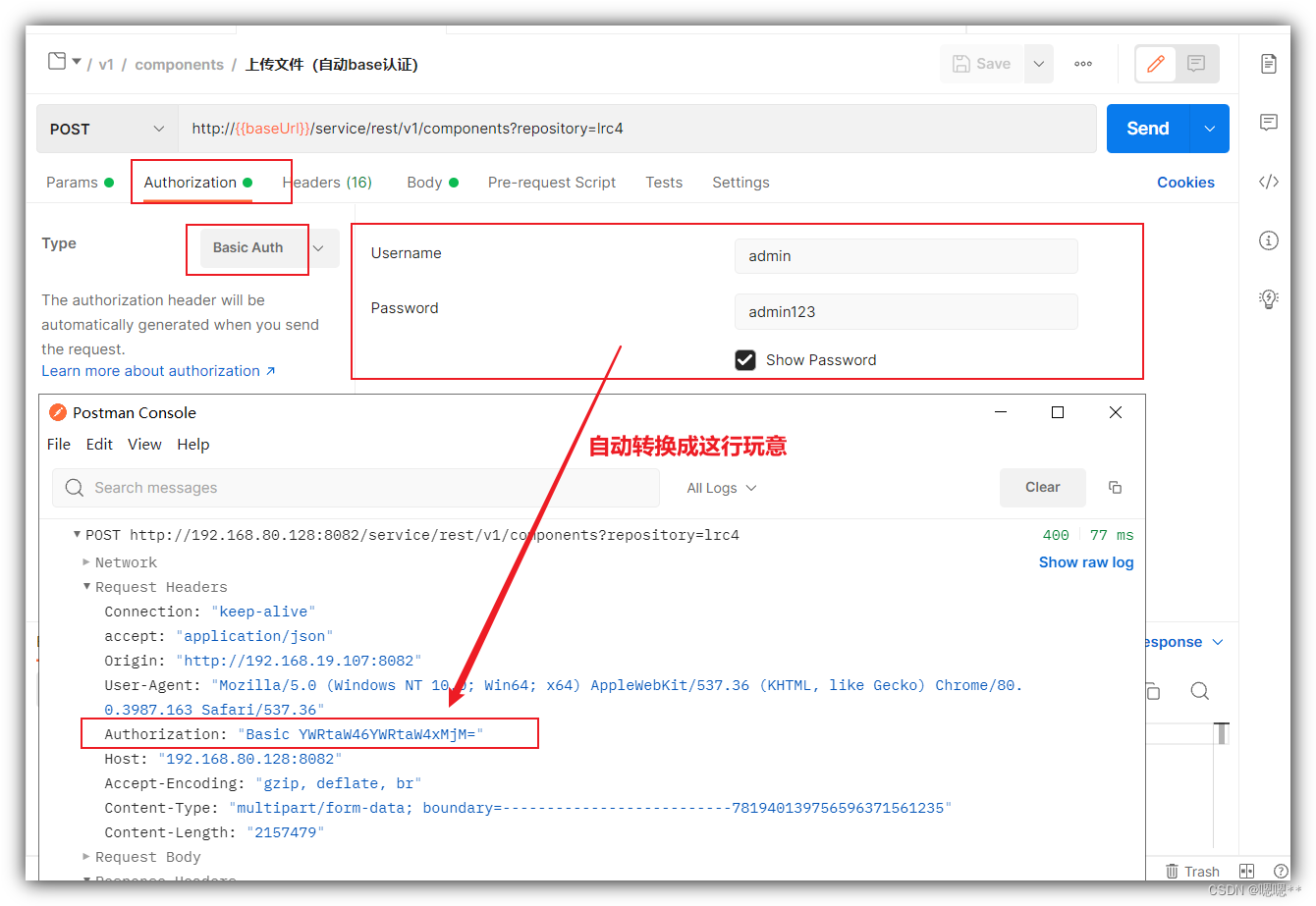Open the comments icon in right sidebar
The image size is (1316, 906).
pyautogui.click(x=1269, y=123)
